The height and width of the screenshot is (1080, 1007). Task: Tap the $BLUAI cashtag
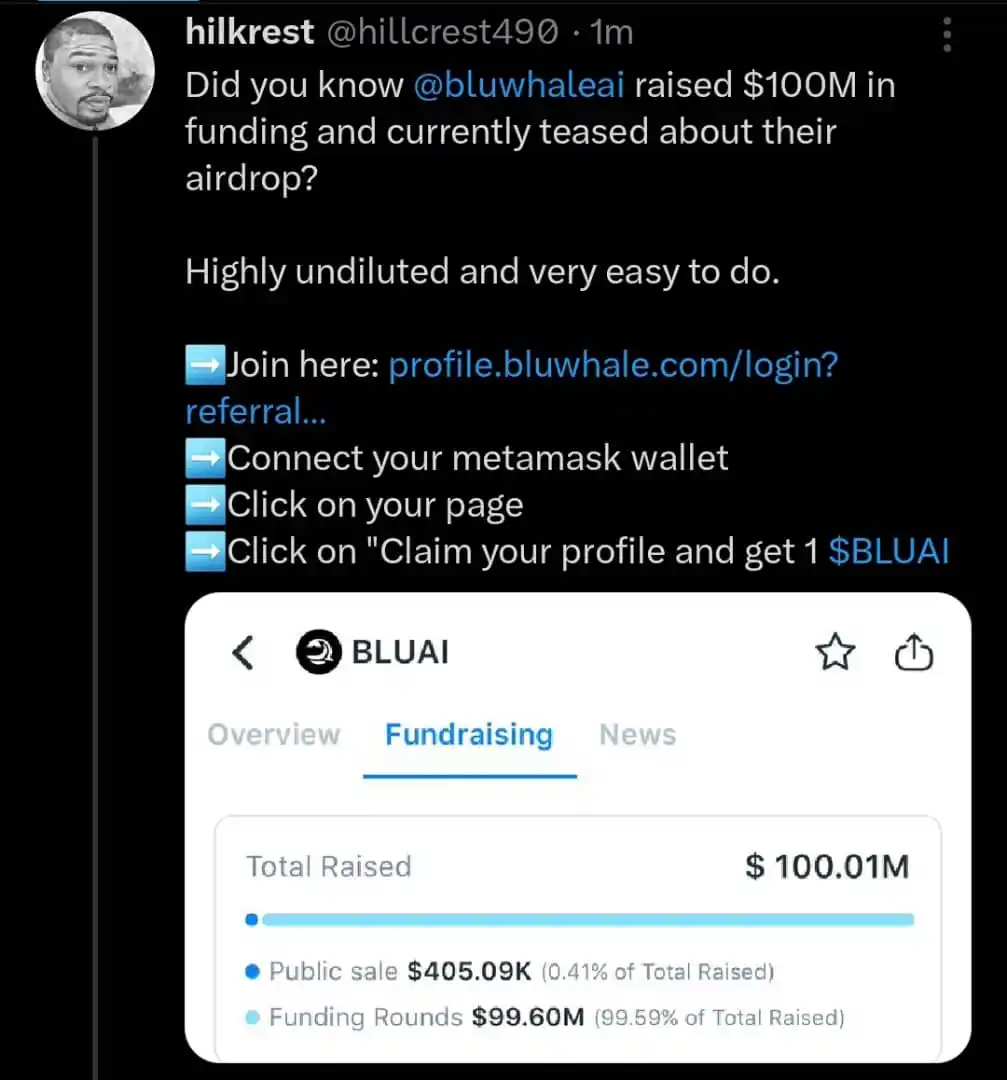click(889, 551)
